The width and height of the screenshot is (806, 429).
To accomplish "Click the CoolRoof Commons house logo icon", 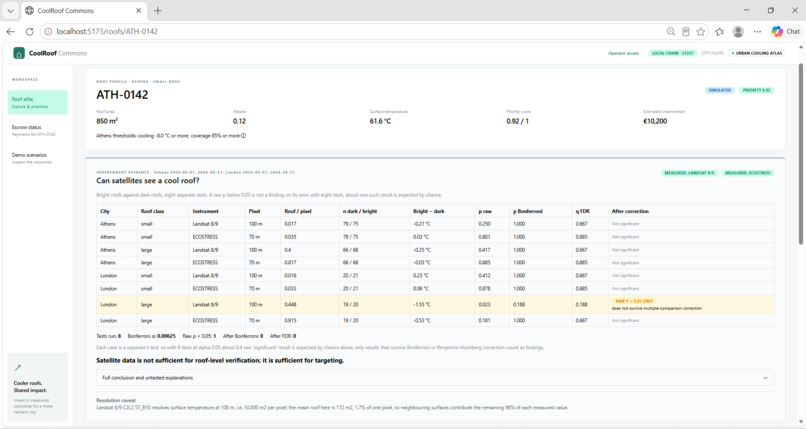I will coord(19,53).
